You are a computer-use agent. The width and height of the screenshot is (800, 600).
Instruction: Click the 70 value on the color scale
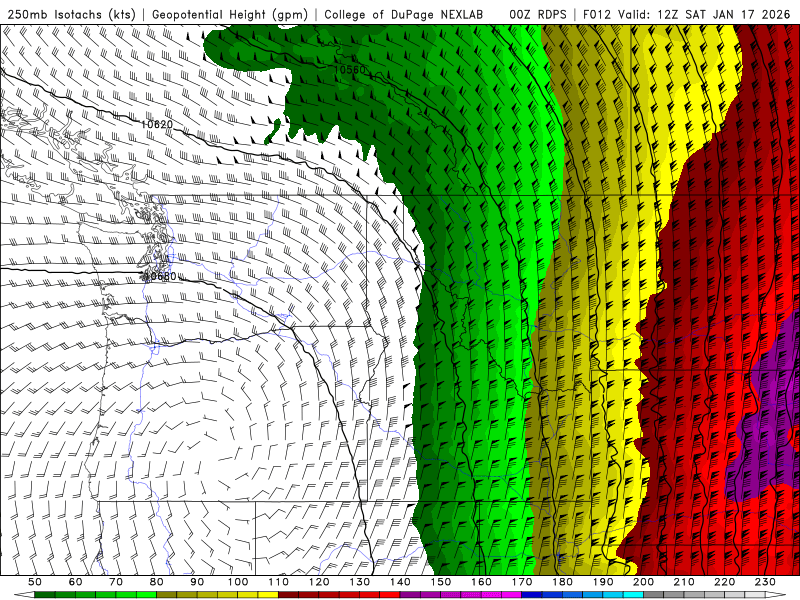(x=116, y=582)
